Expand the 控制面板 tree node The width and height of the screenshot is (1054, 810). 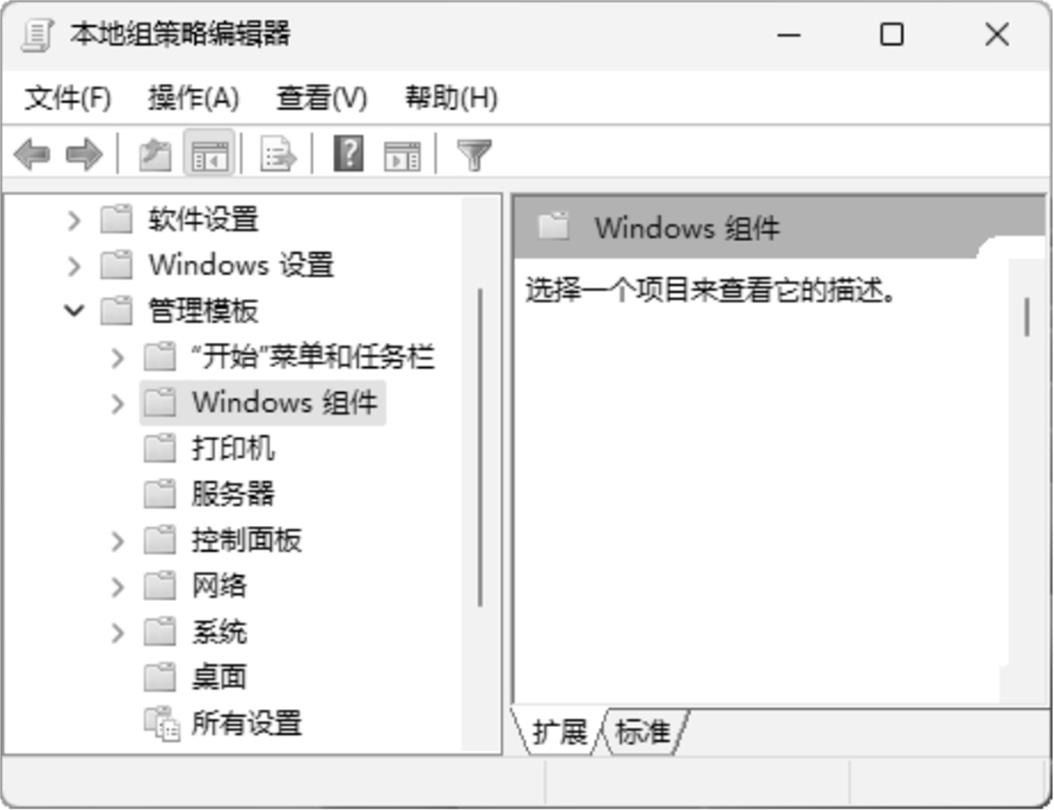[118, 540]
